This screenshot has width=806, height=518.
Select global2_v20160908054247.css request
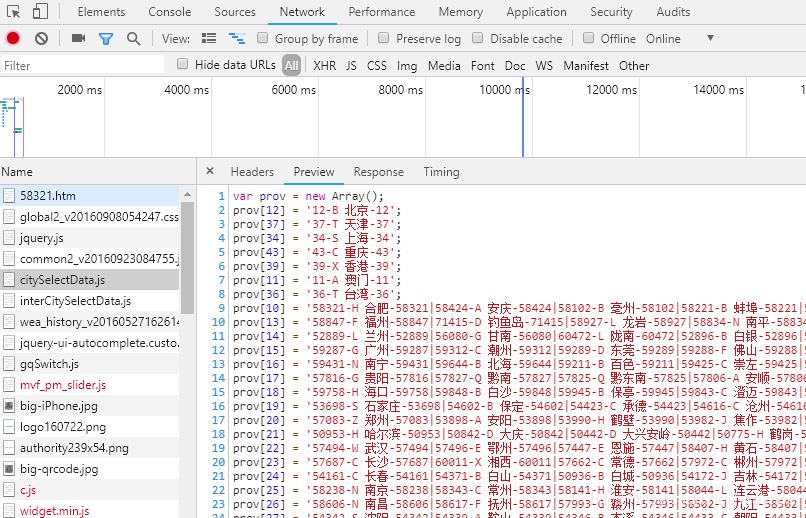coord(90,217)
